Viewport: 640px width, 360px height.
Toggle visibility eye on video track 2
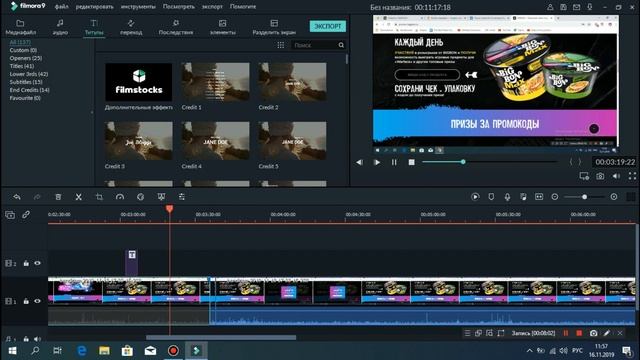pyautogui.click(x=38, y=263)
